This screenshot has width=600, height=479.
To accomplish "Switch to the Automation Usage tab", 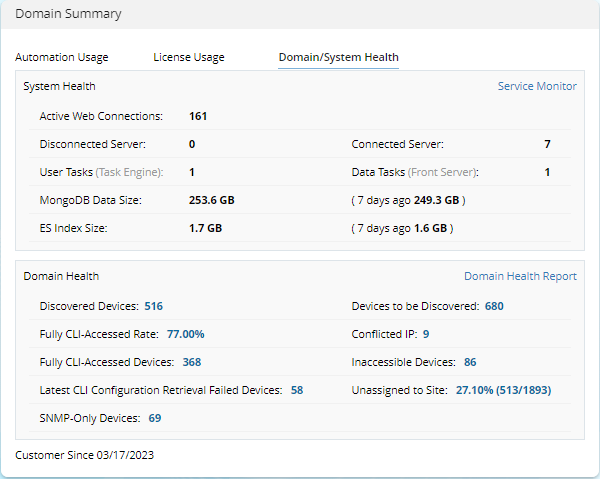I will pos(62,58).
